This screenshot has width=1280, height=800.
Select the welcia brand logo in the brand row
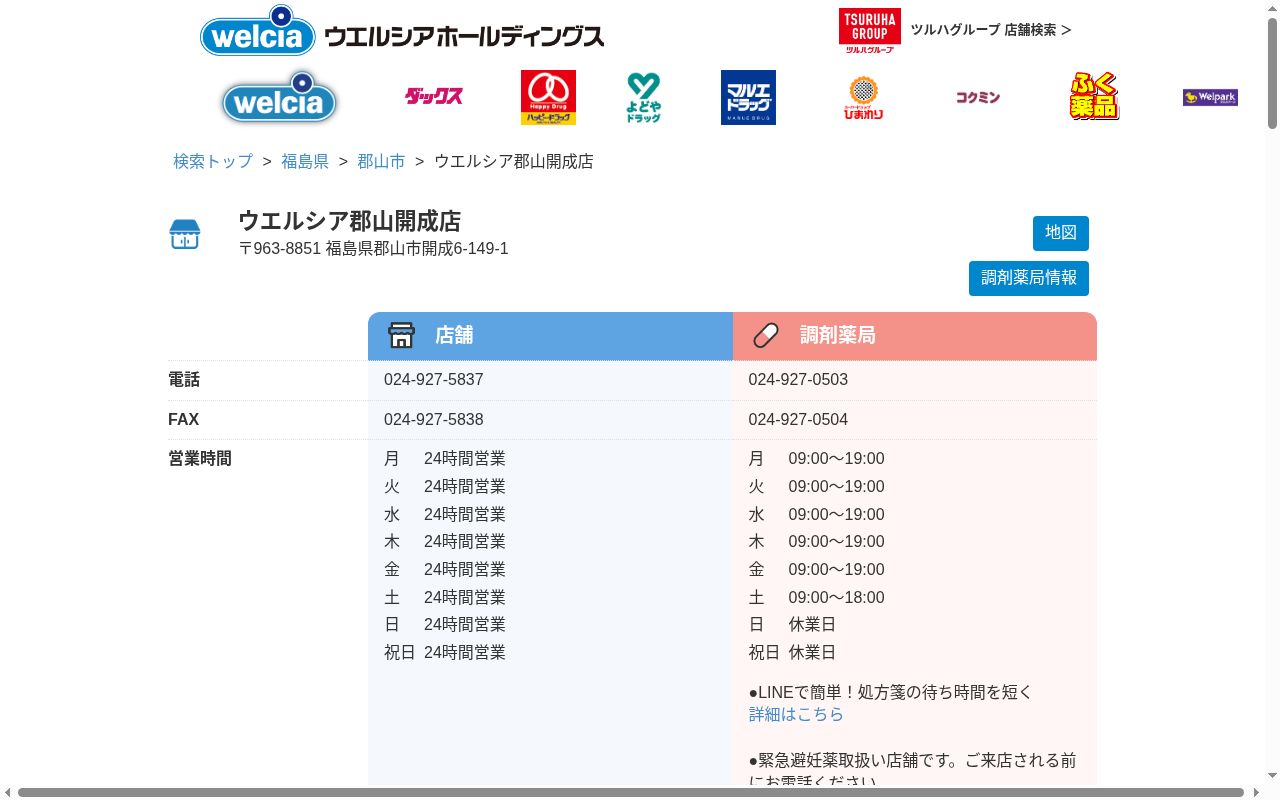coord(279,97)
